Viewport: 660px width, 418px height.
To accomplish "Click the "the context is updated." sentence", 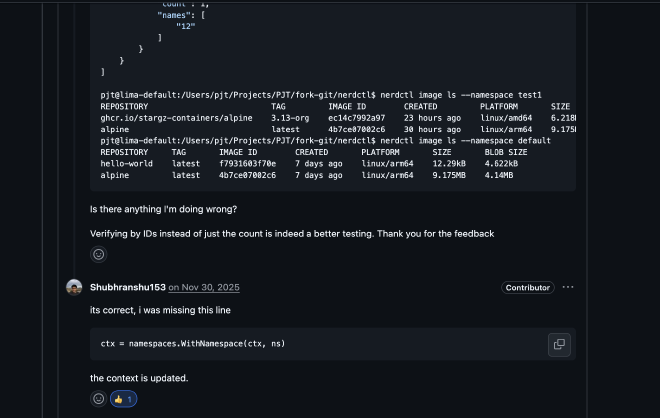I will click(138, 378).
